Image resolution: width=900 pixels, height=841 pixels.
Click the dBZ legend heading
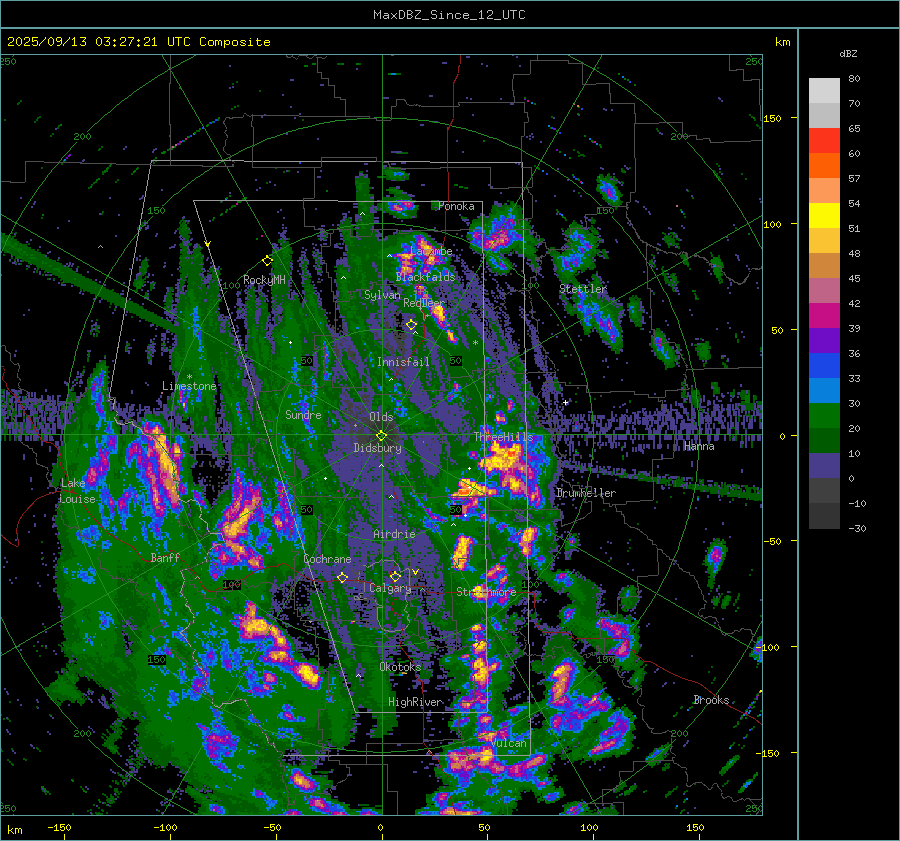coord(848,54)
